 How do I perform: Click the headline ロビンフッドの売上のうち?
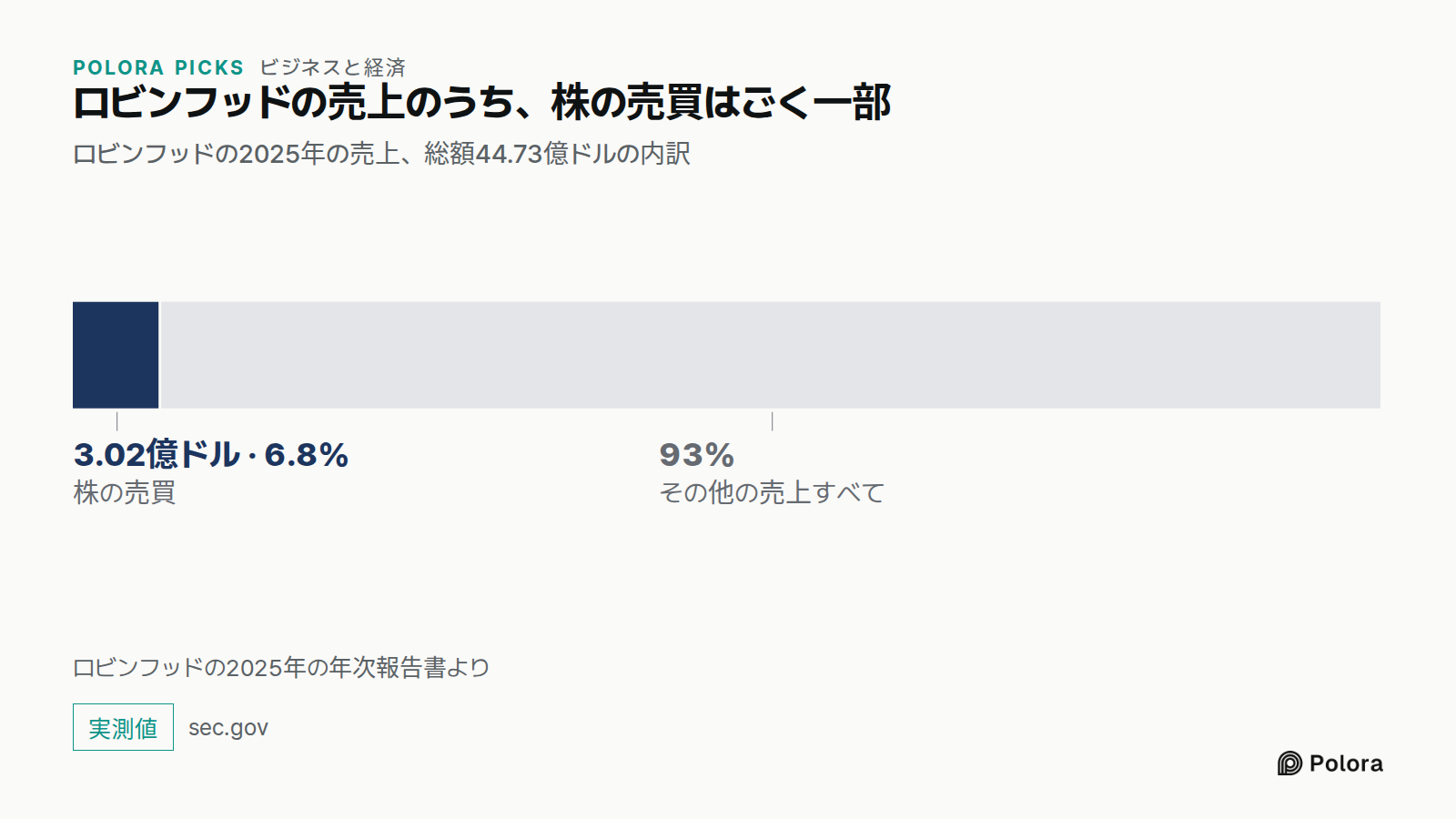[x=297, y=102]
